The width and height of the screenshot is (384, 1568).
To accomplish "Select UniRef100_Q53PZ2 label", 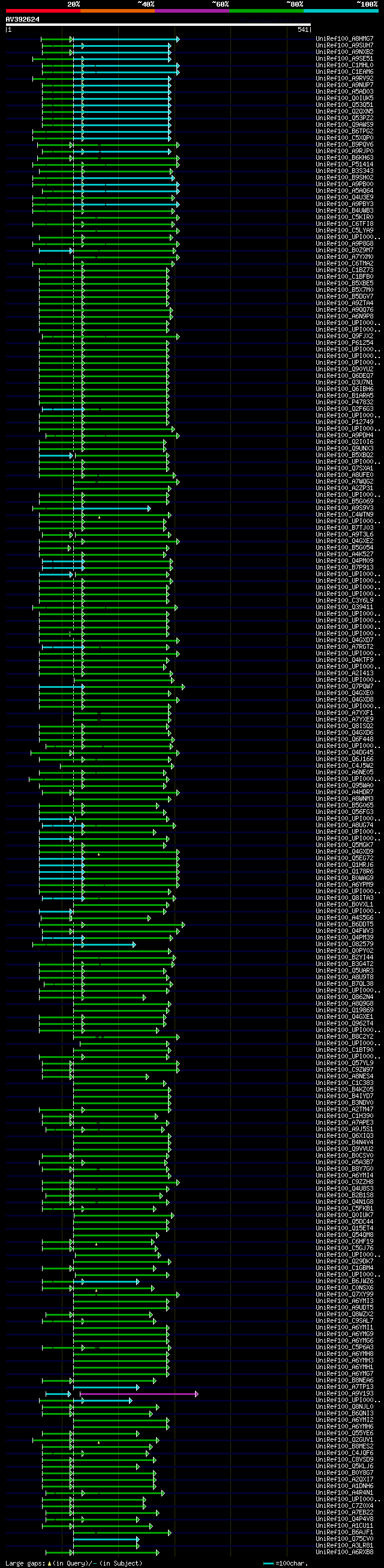I will tap(344, 118).
